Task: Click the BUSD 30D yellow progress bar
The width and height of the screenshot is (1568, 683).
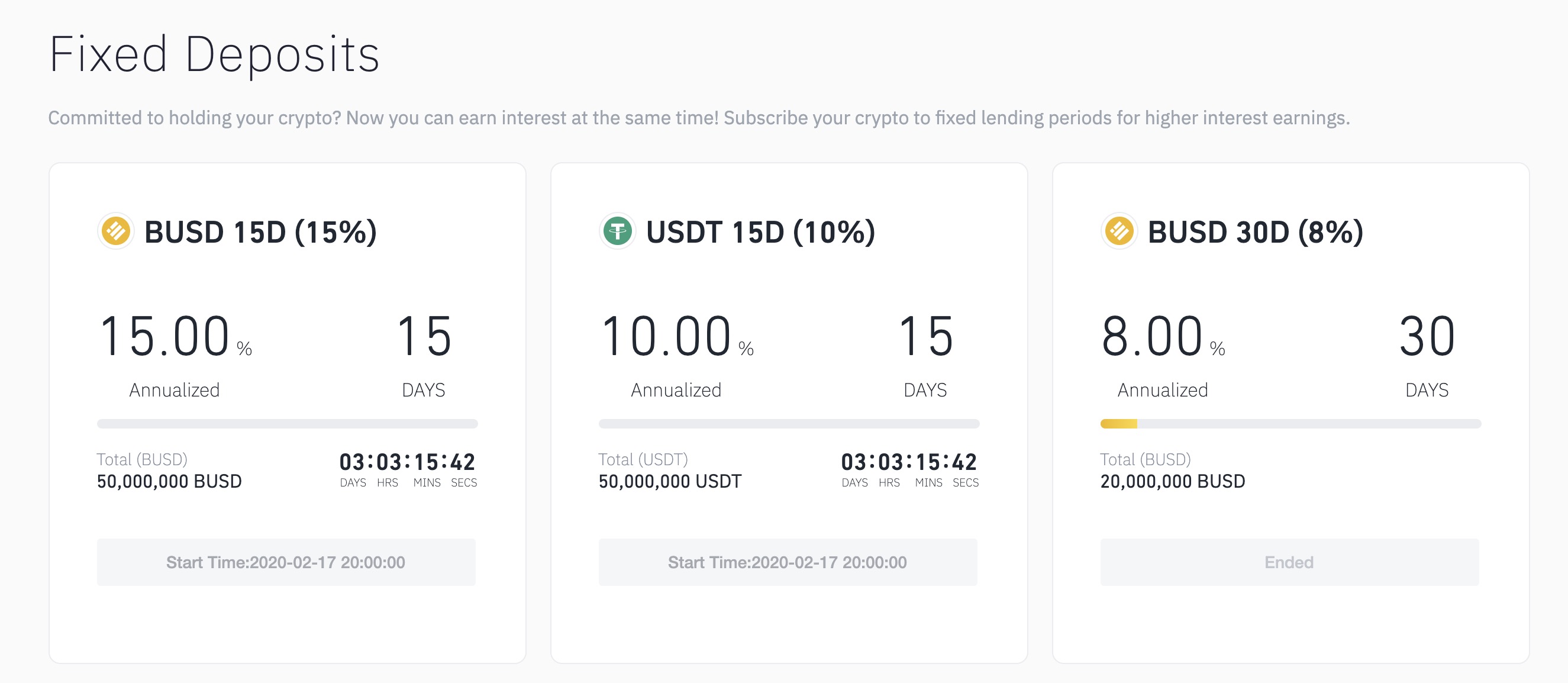Action: click(x=1119, y=424)
